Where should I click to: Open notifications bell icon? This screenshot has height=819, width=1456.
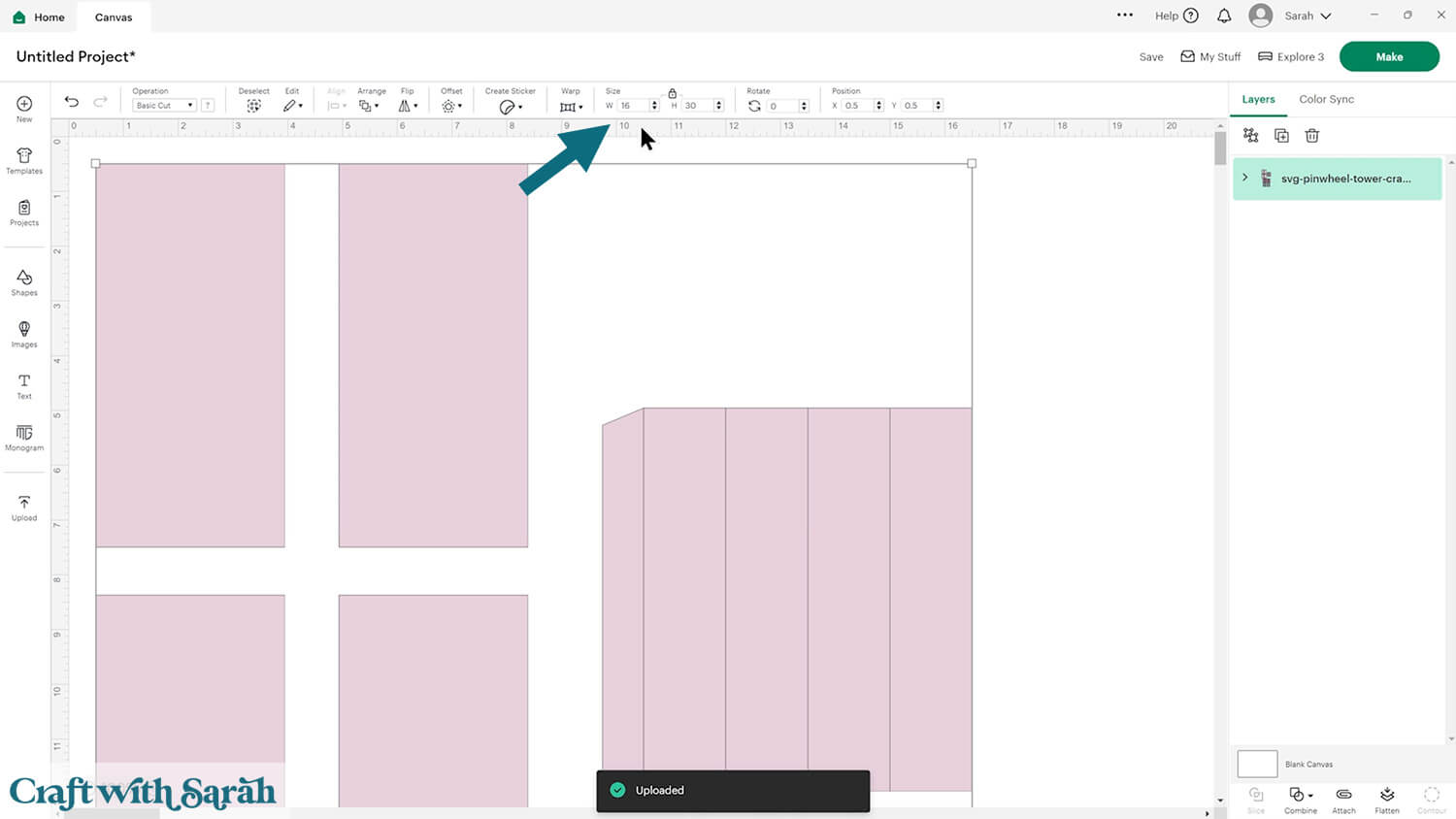pos(1224,16)
